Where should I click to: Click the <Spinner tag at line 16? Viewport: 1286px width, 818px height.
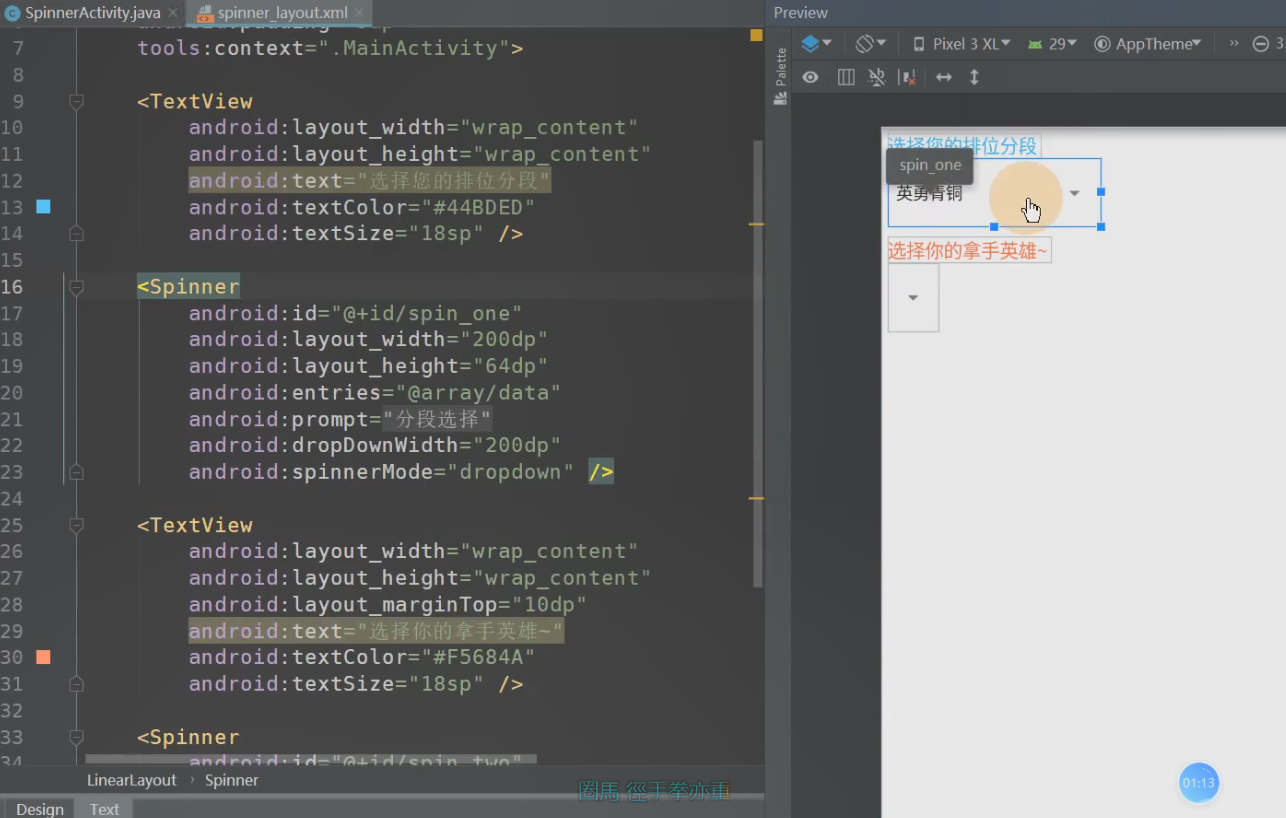188,287
